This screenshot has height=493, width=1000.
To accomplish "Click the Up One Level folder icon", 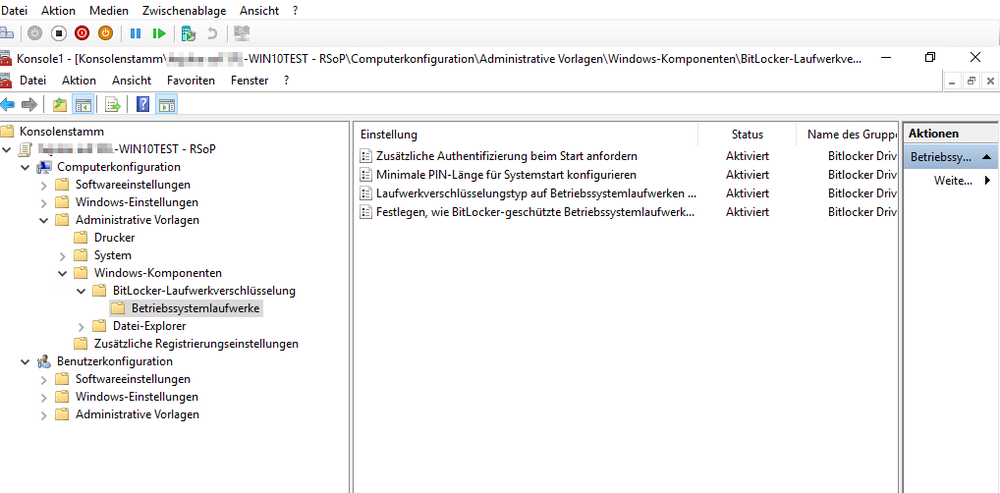I will 60,104.
